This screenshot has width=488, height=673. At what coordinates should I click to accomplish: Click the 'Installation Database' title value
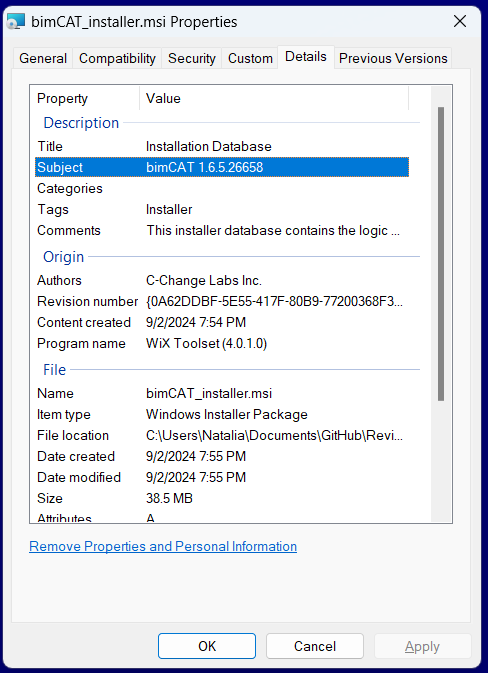click(209, 146)
